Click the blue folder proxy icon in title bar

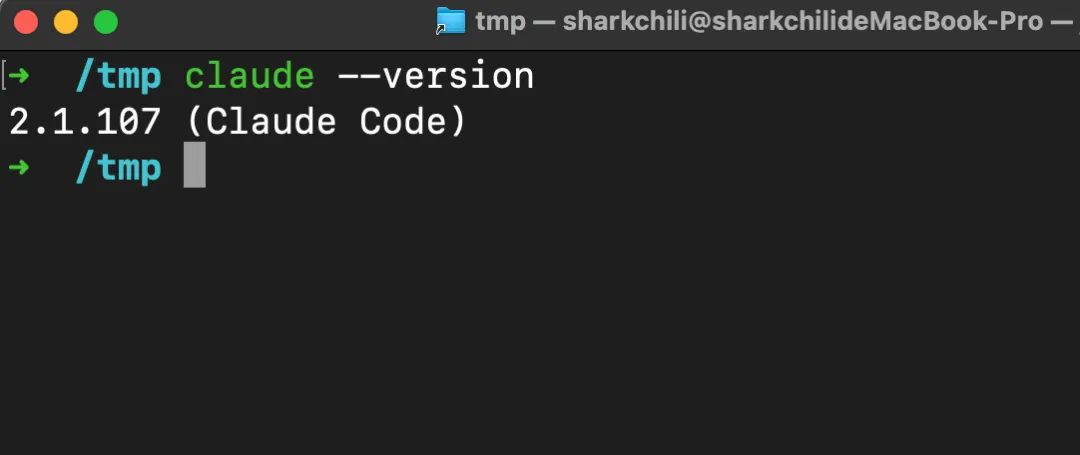[x=451, y=21]
